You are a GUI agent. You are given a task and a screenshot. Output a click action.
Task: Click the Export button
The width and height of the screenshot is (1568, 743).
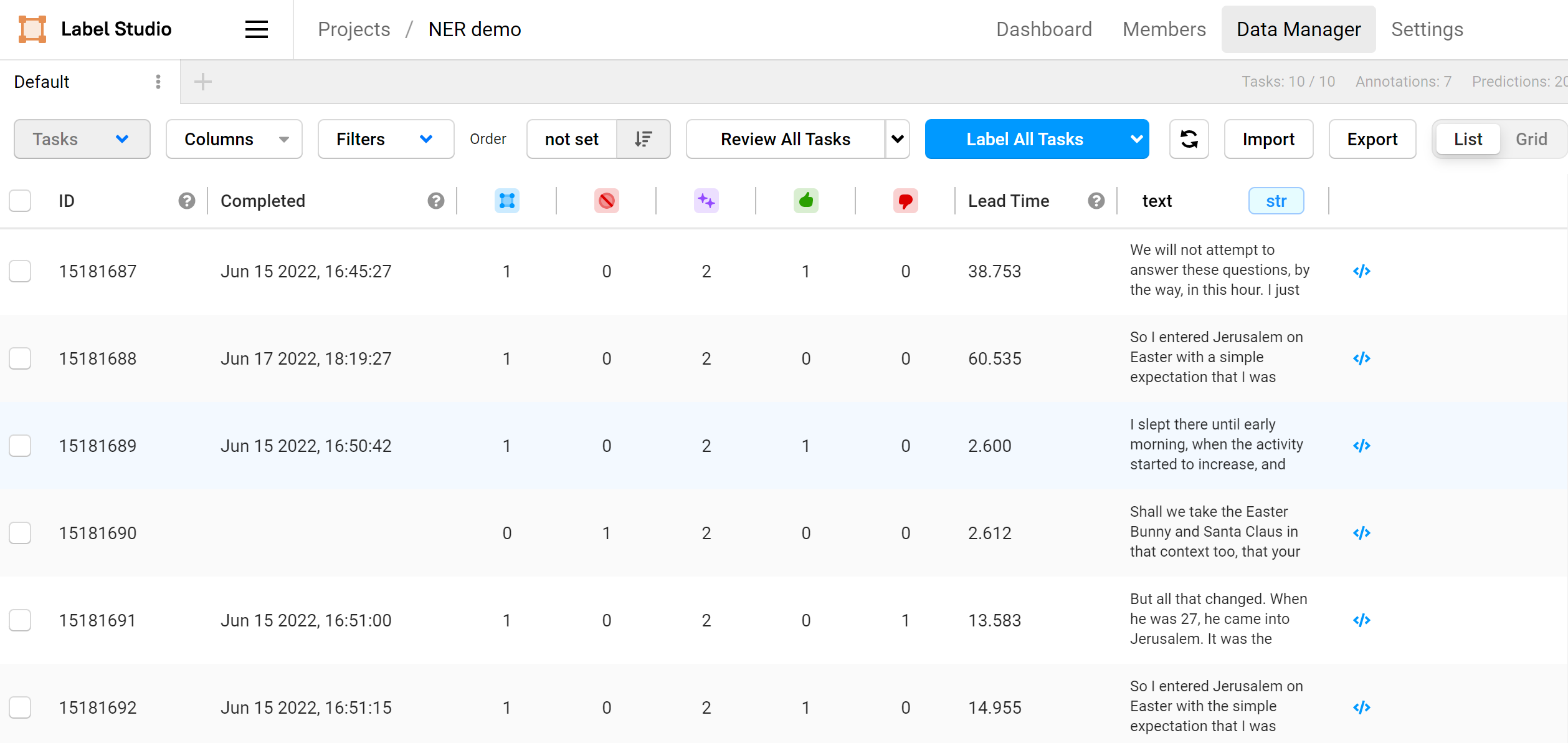click(x=1372, y=139)
